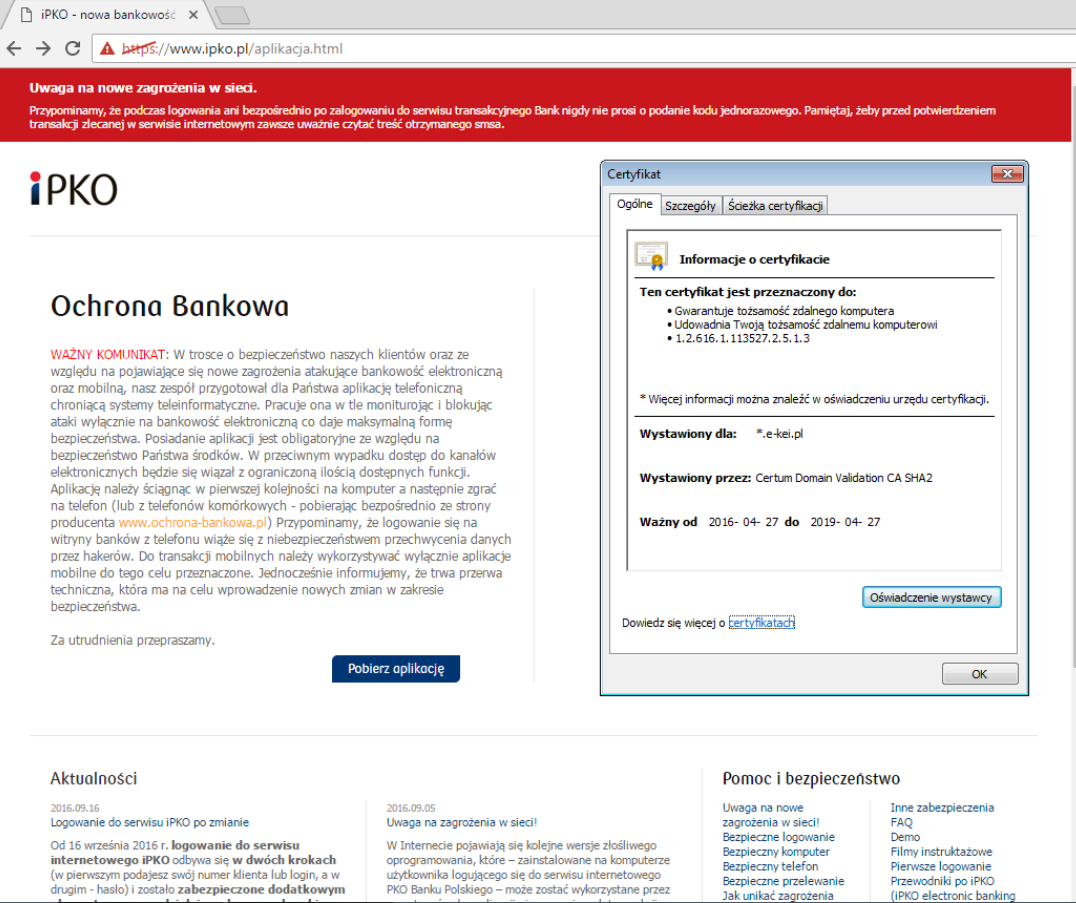Screen dimensions: 1076x903
Task: Open the Bezpieczne logowanie link
Action: coord(779,837)
